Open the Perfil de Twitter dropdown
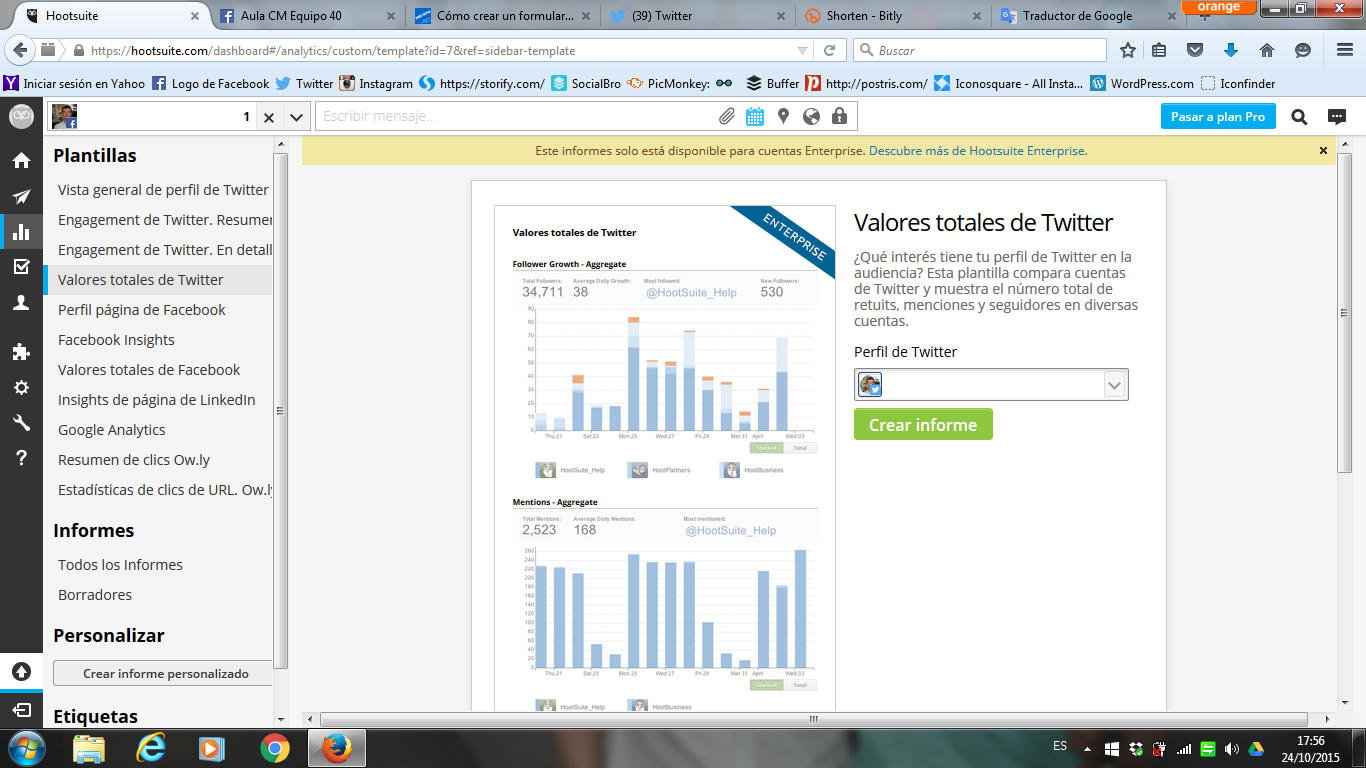This screenshot has height=768, width=1366. pos(1114,385)
